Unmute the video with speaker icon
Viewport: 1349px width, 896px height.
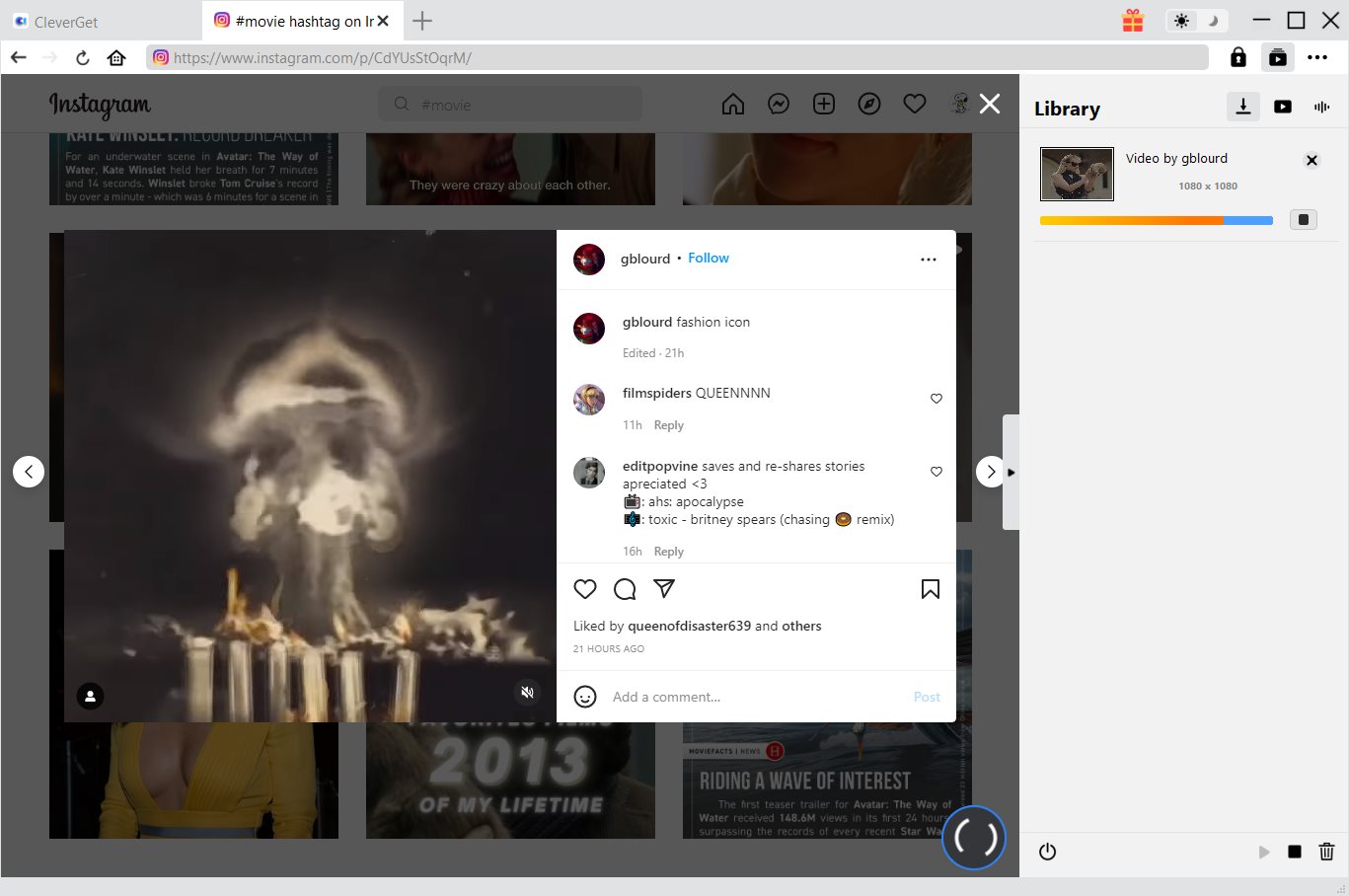527,693
